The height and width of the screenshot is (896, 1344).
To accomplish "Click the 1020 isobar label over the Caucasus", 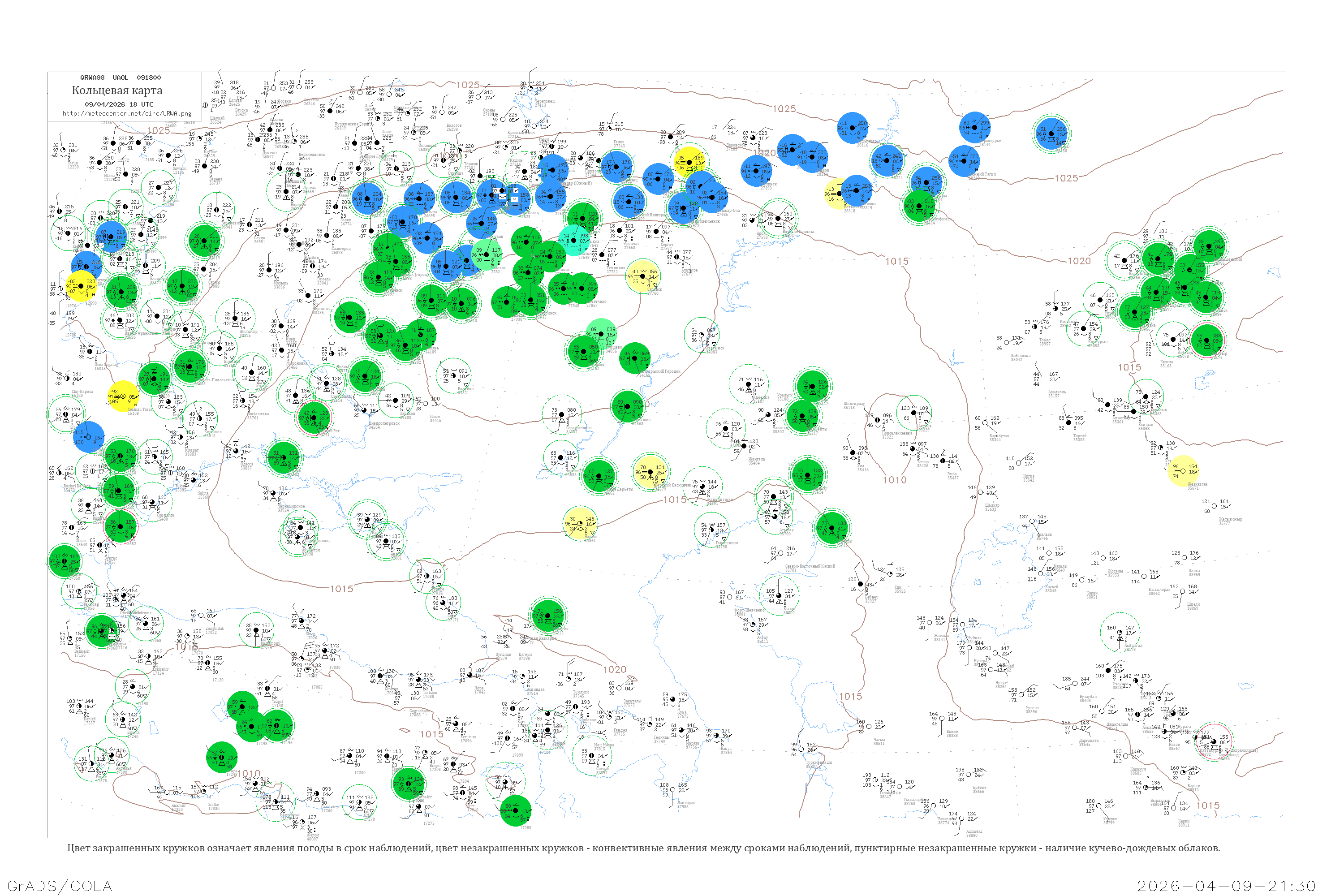I will click(x=614, y=669).
